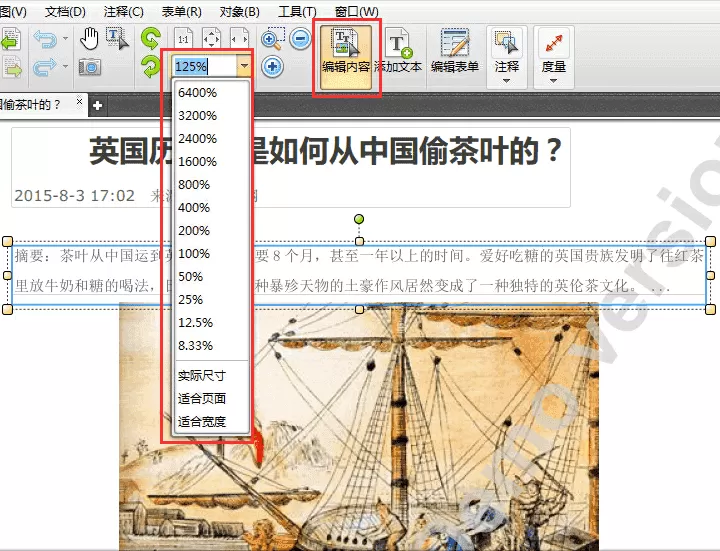Click the green rotation handle above text box
Image resolution: width=720 pixels, height=551 pixels.
360,219
